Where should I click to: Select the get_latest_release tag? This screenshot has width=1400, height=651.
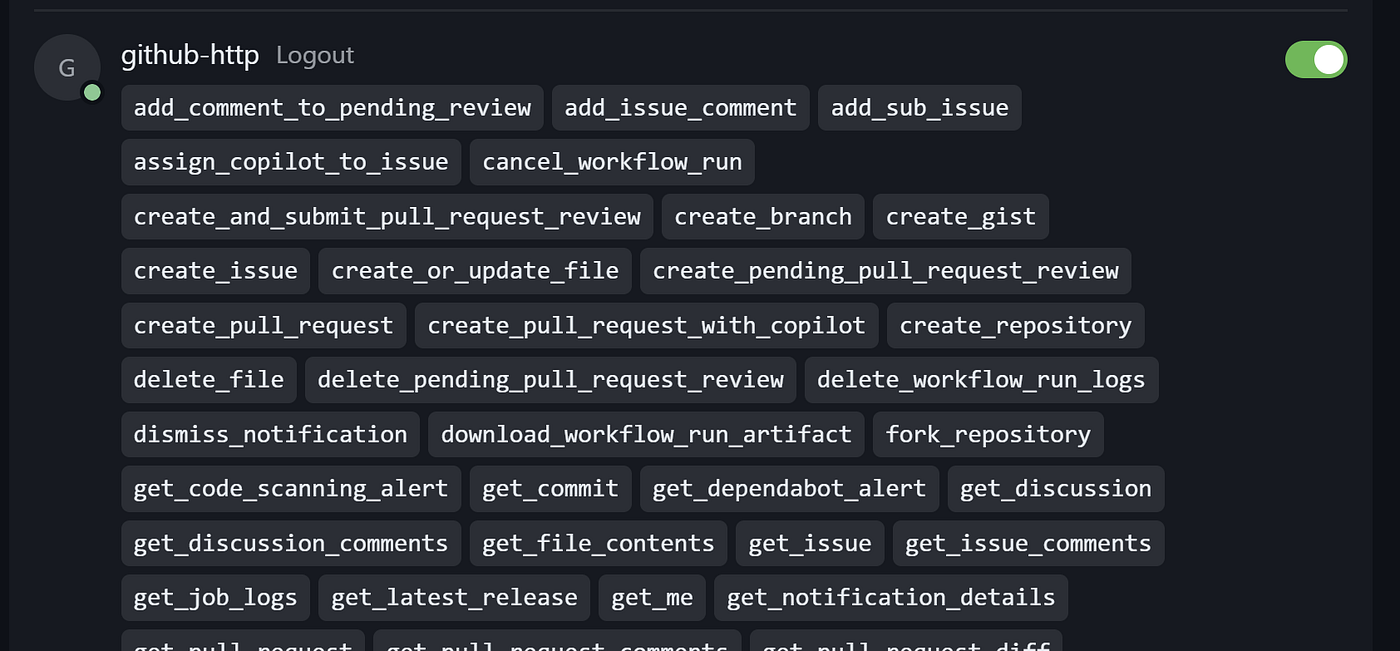pyautogui.click(x=455, y=598)
